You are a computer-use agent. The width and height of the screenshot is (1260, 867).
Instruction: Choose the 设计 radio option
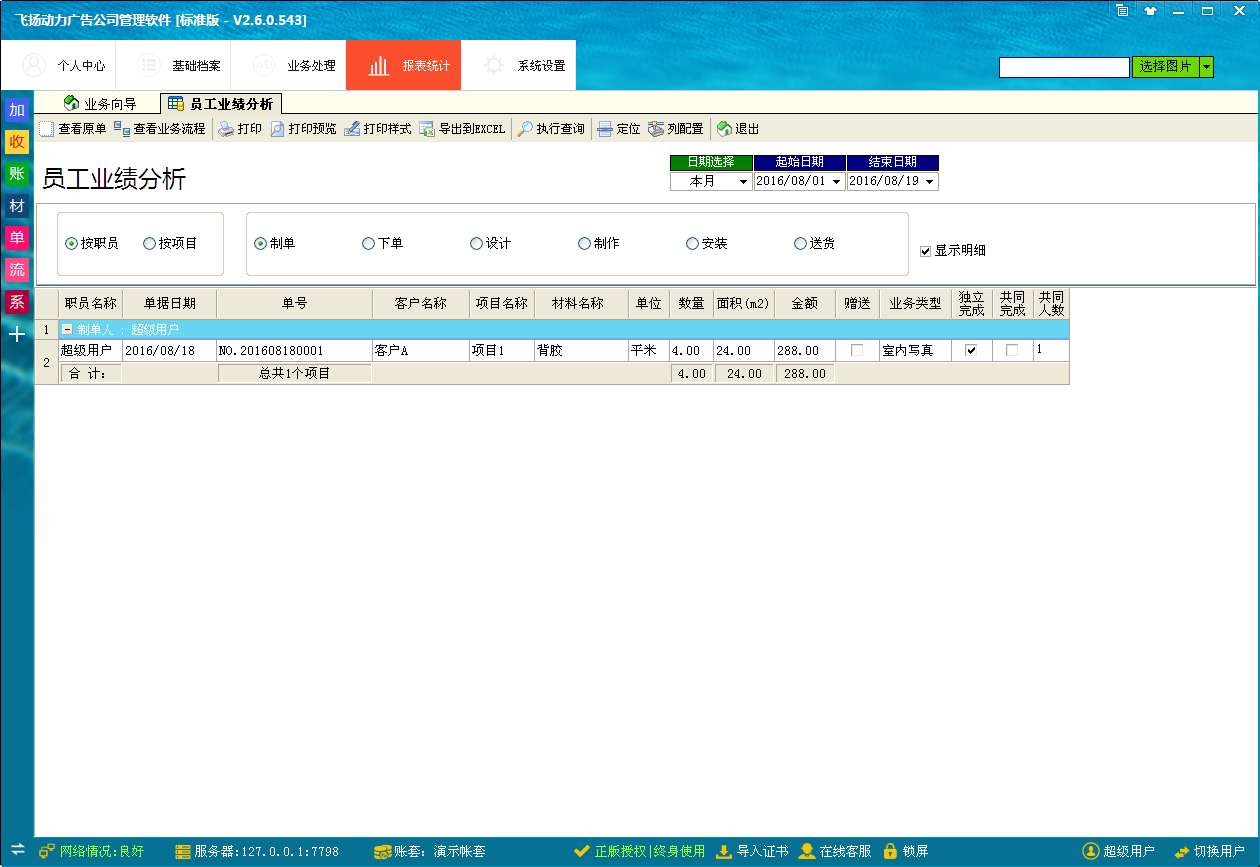tap(477, 243)
